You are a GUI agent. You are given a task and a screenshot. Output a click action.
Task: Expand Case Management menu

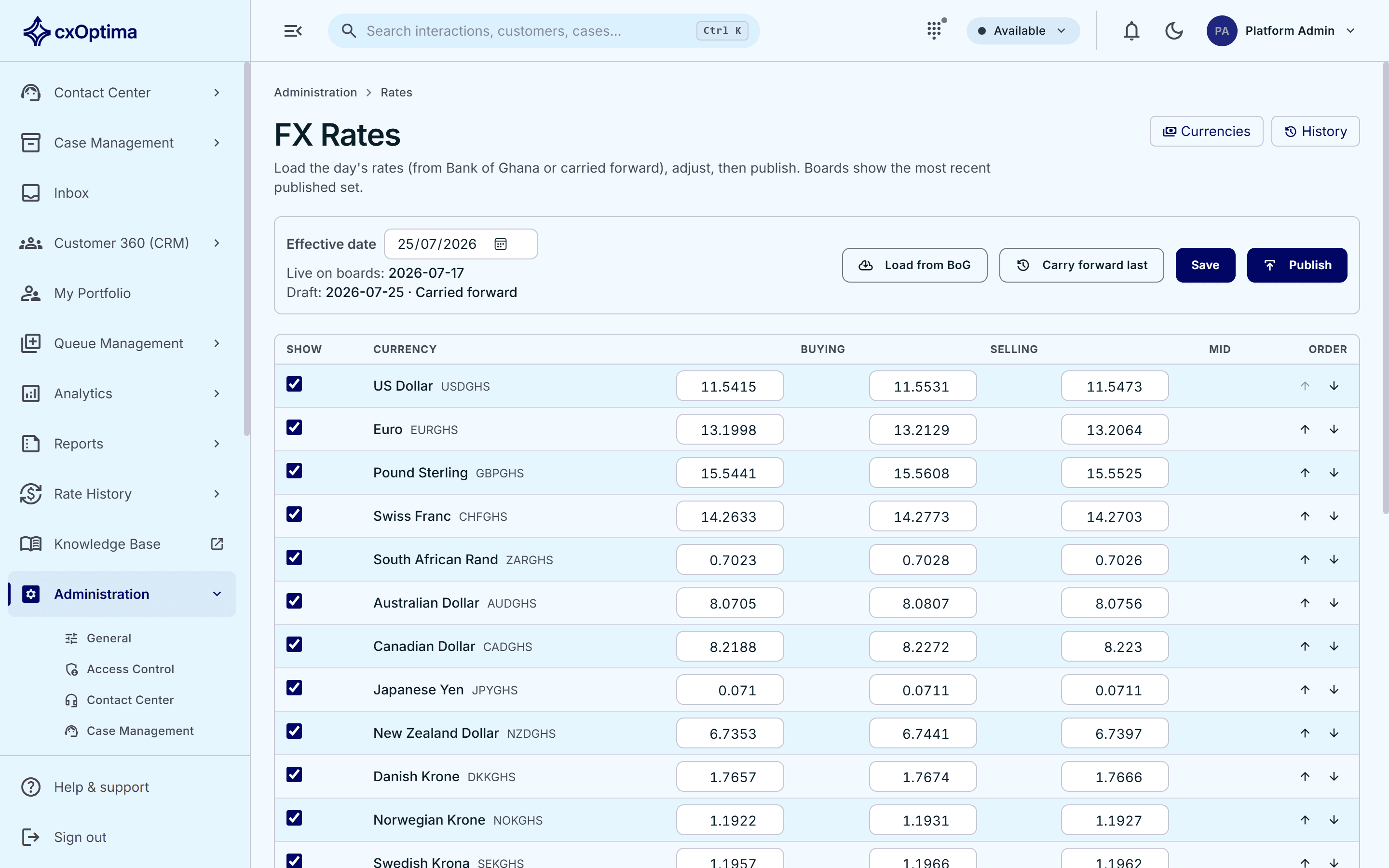(x=122, y=142)
